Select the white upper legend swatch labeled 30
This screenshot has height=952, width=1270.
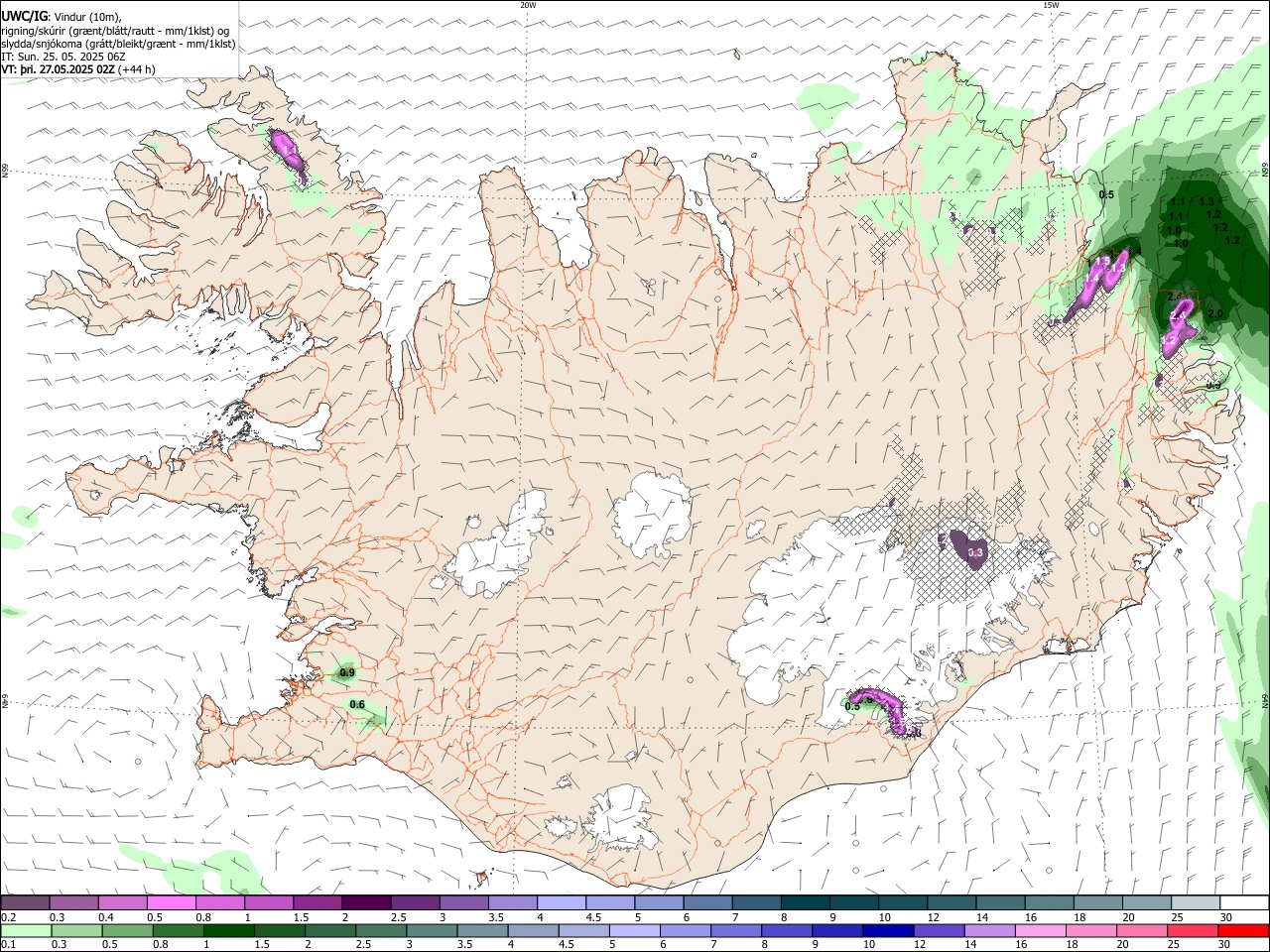1244,902
